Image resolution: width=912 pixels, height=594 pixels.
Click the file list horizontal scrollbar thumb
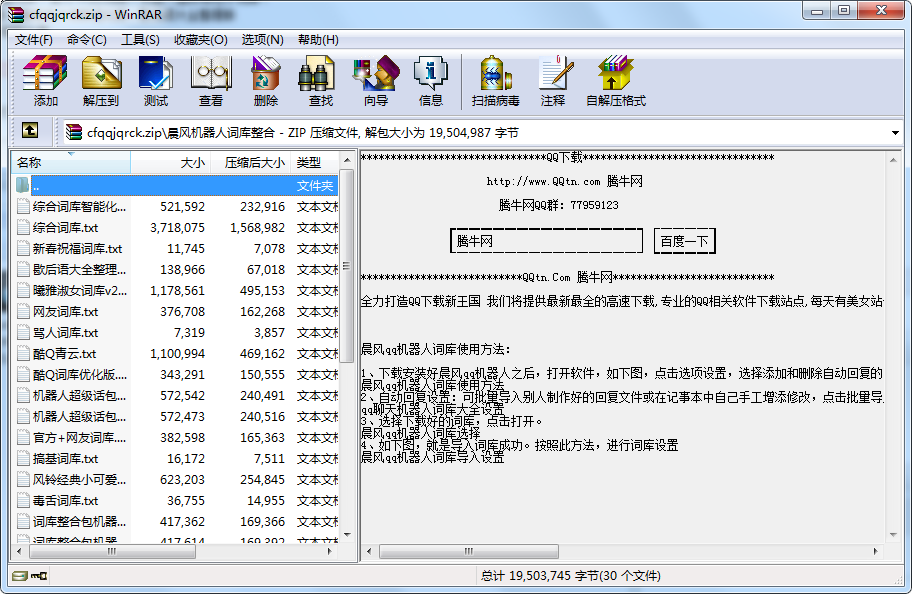click(111, 551)
